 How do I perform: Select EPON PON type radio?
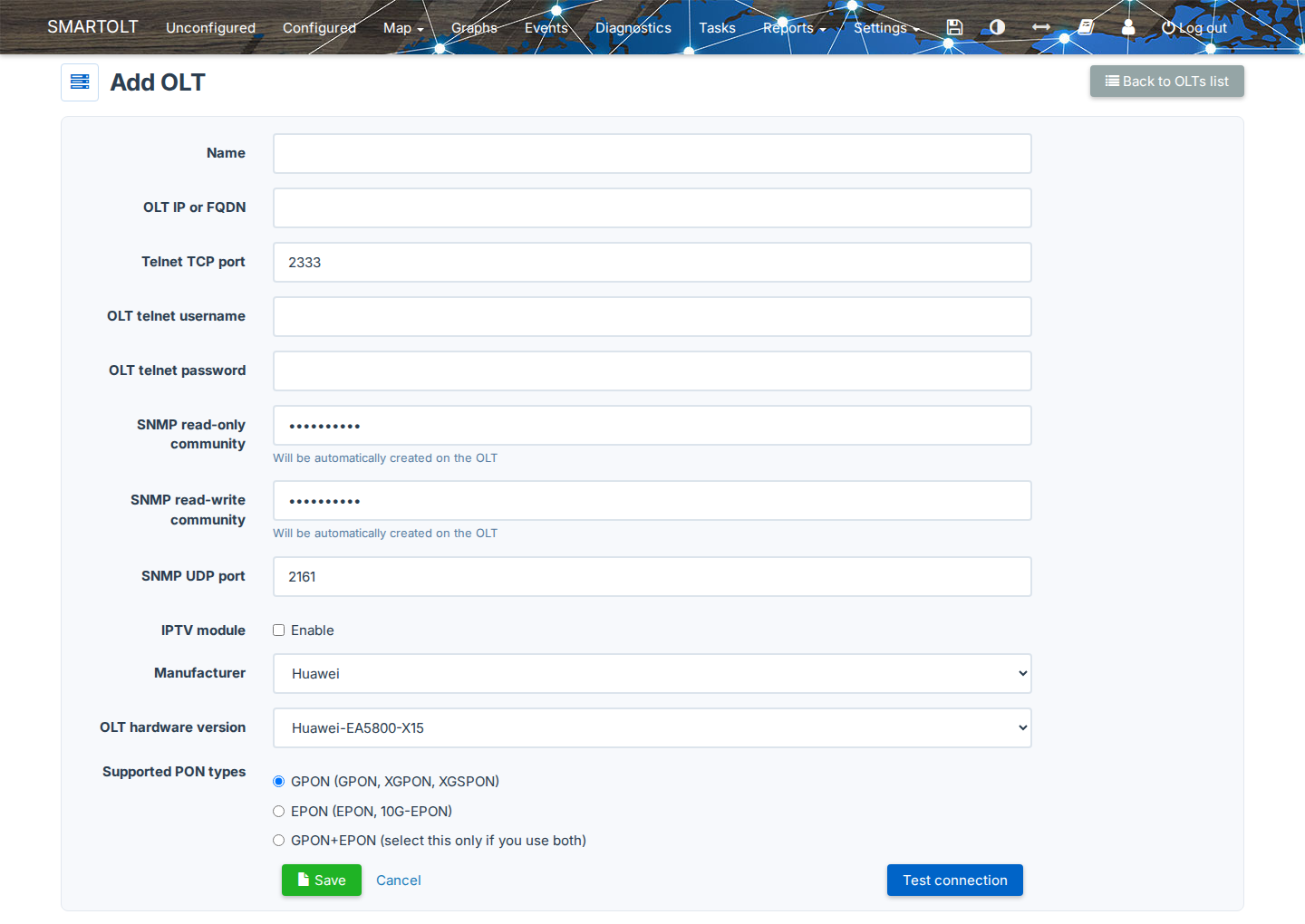pyautogui.click(x=279, y=812)
